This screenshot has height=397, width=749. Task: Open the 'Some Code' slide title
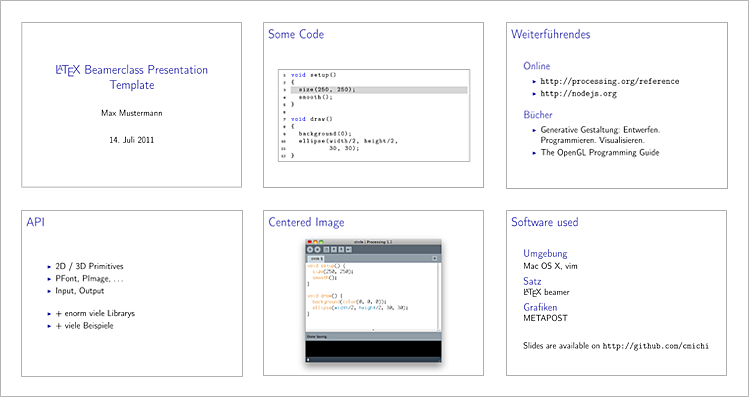point(296,34)
